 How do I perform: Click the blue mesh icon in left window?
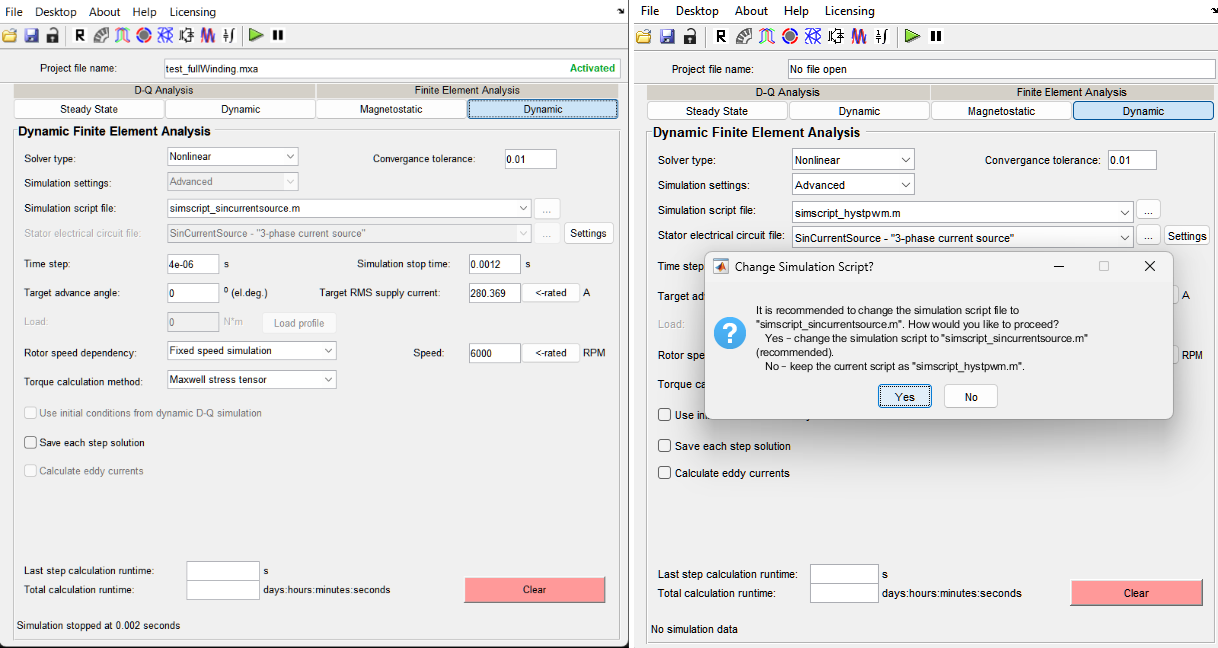[x=165, y=35]
